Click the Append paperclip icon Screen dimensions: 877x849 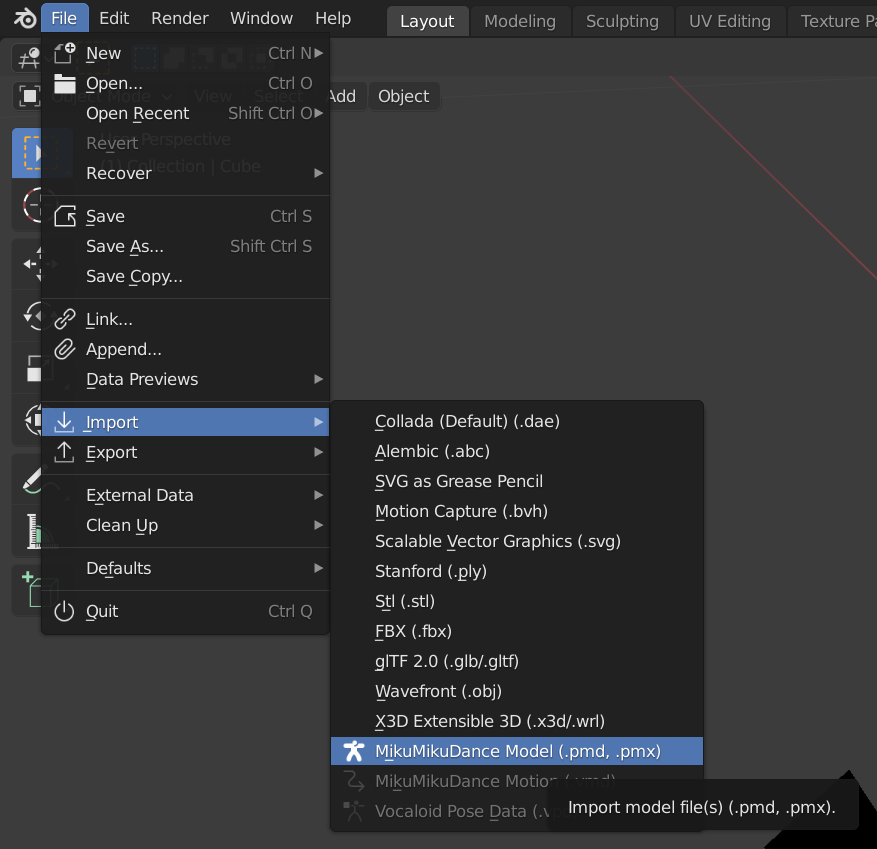64,349
